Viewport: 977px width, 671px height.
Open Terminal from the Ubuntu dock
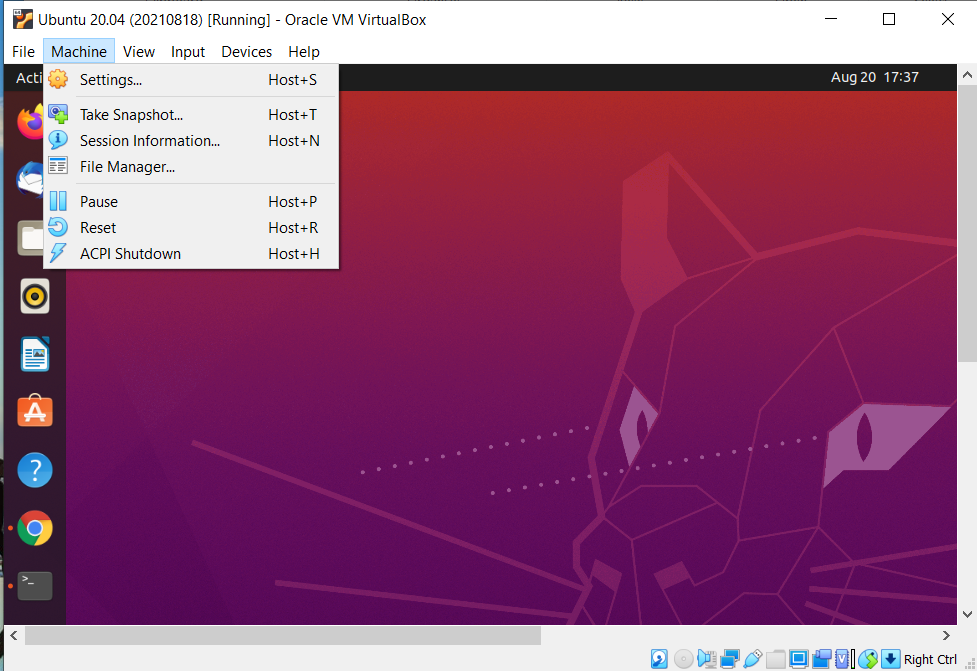pyautogui.click(x=35, y=586)
